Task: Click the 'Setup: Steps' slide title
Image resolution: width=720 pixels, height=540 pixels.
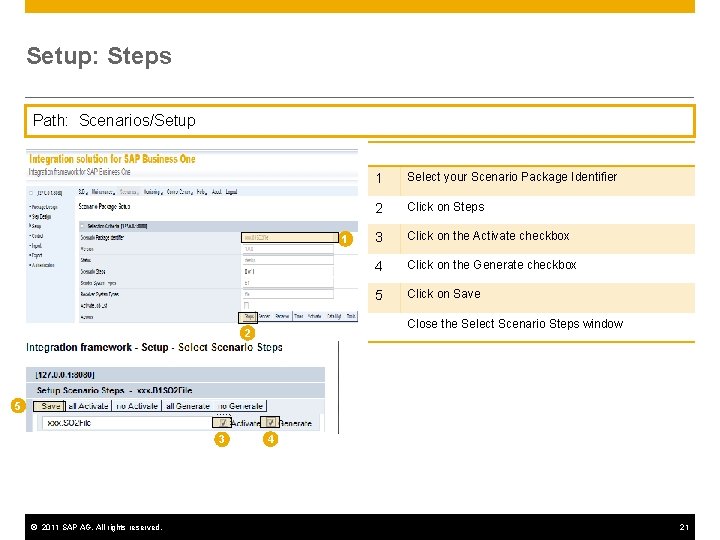Action: (99, 56)
